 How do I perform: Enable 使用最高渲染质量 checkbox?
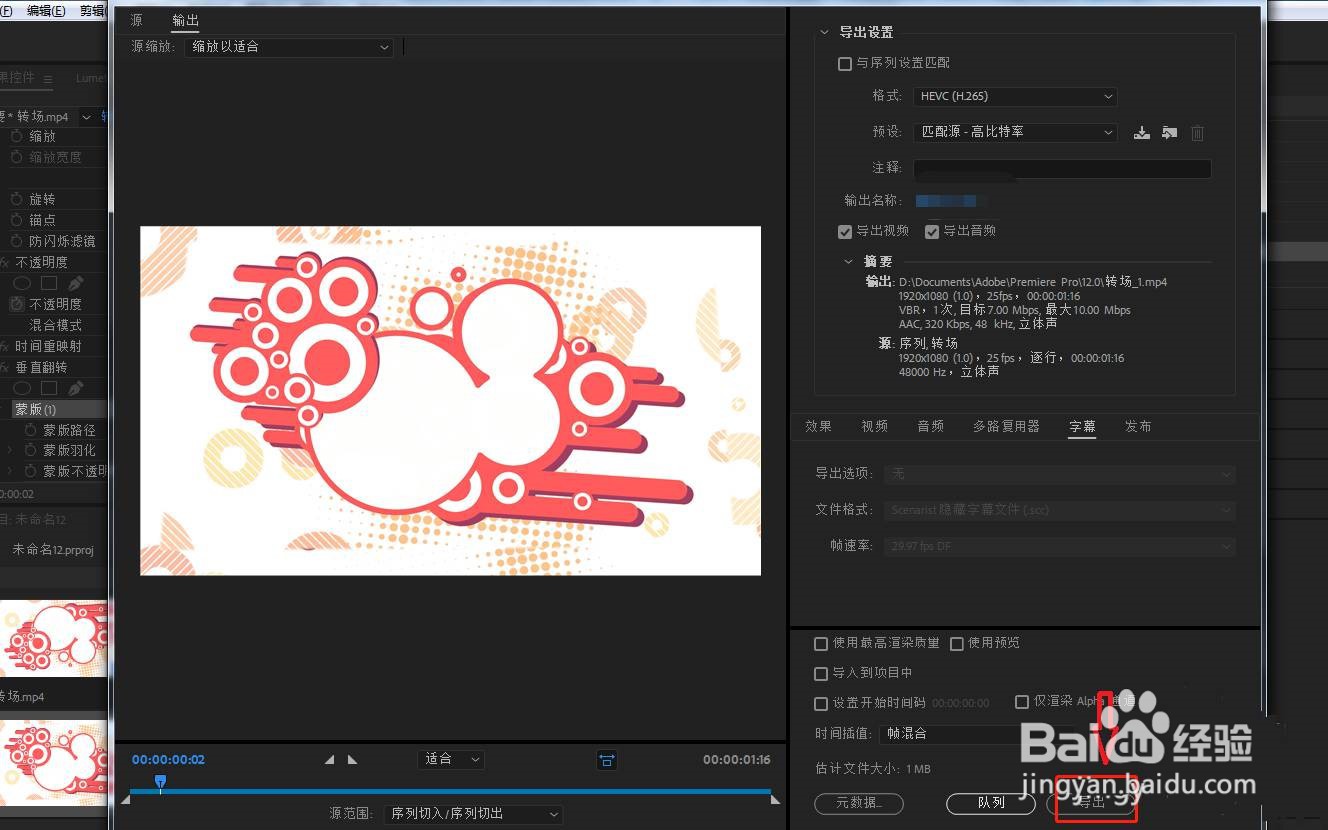point(821,644)
